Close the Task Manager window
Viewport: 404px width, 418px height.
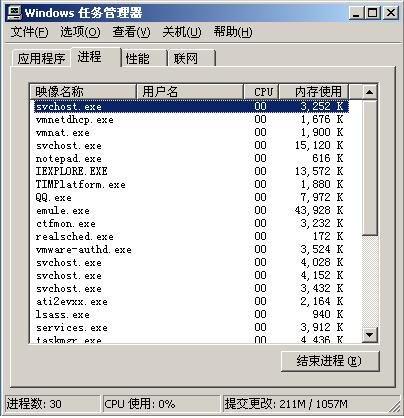(390, 13)
